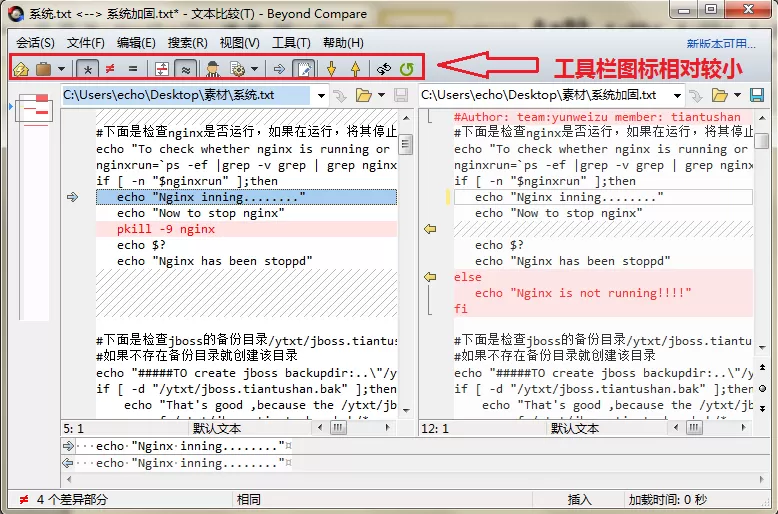Click status bar 加载时间: 0 秒

667,499
